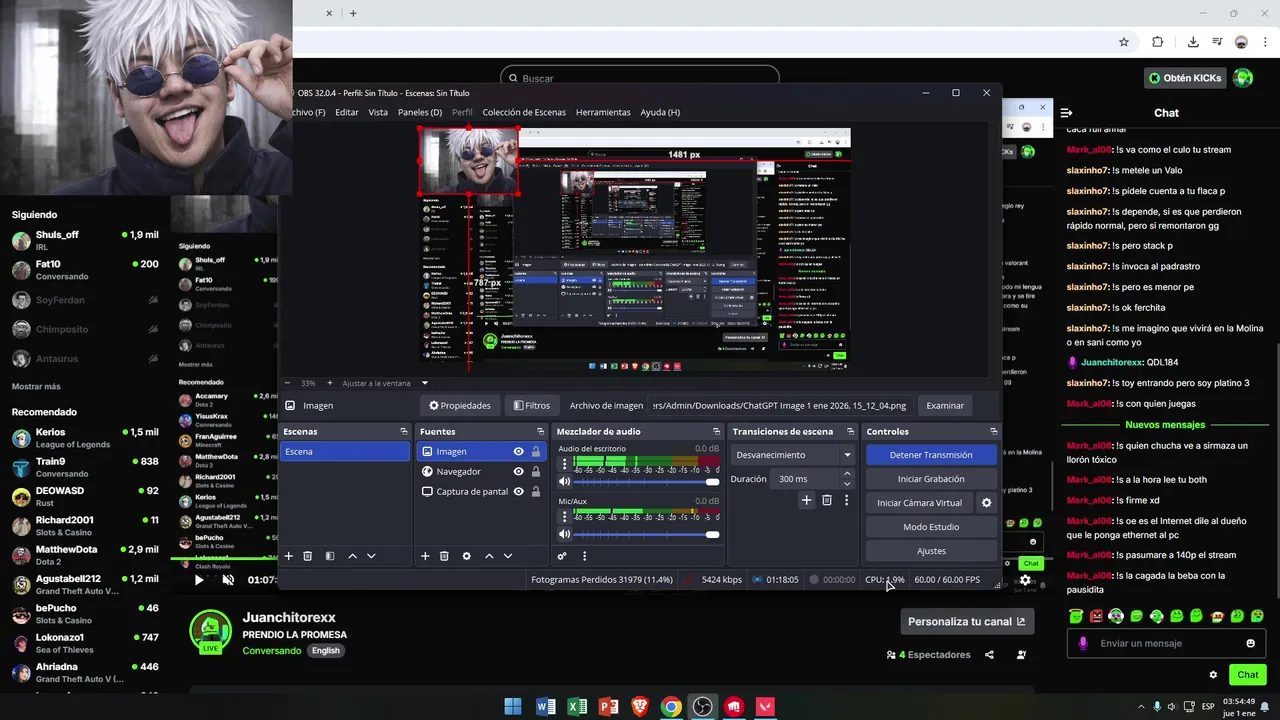Pop out the Mezclador de audio dock panel
Viewport: 1280px width, 720px height.
[x=717, y=432]
